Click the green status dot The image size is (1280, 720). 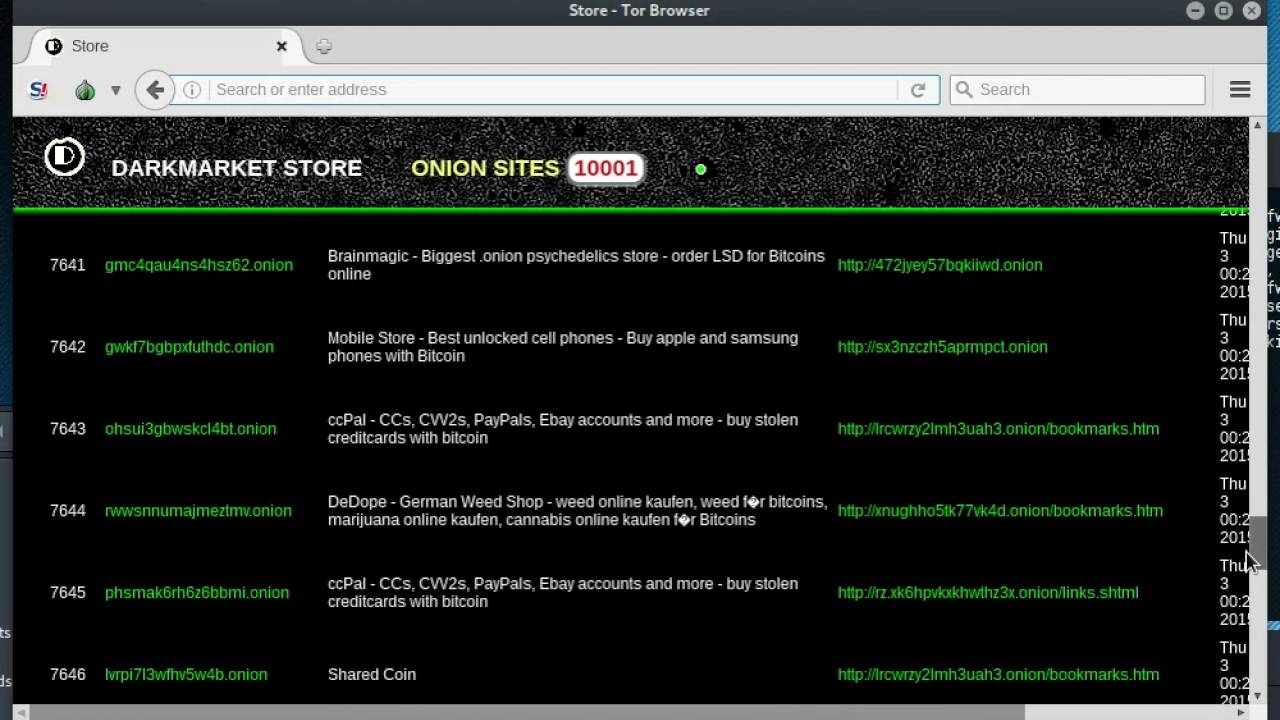point(701,170)
